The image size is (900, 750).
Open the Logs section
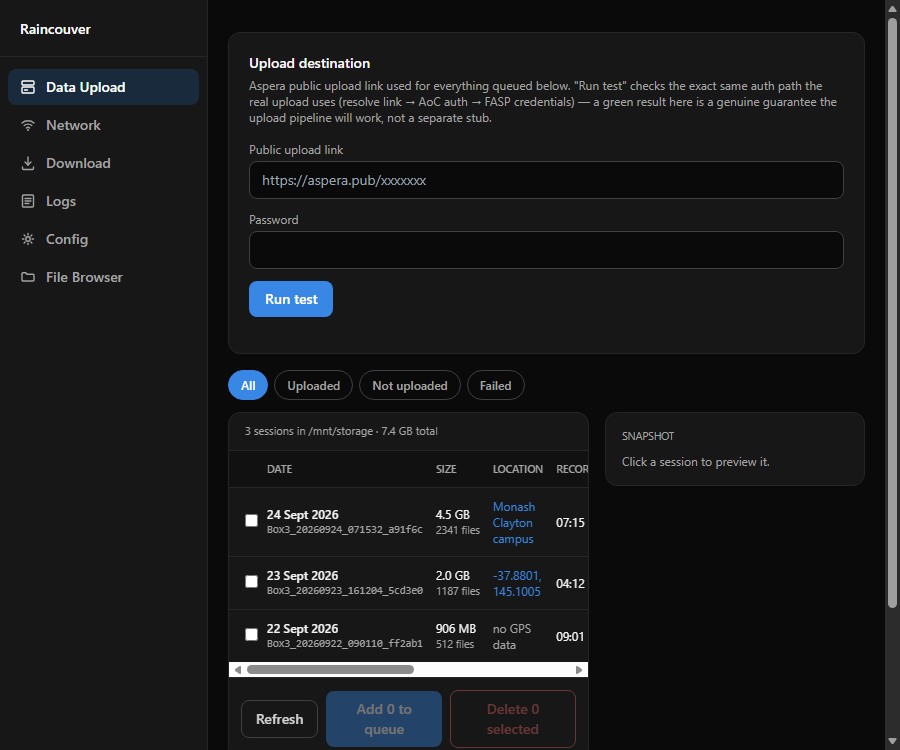[103, 201]
